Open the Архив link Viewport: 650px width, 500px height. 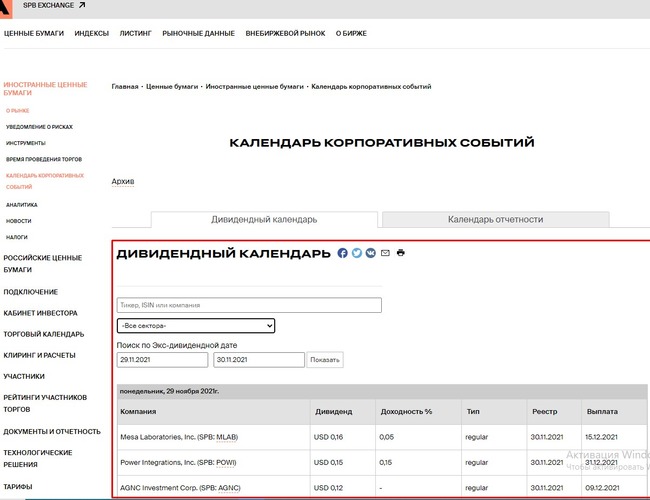tap(123, 182)
